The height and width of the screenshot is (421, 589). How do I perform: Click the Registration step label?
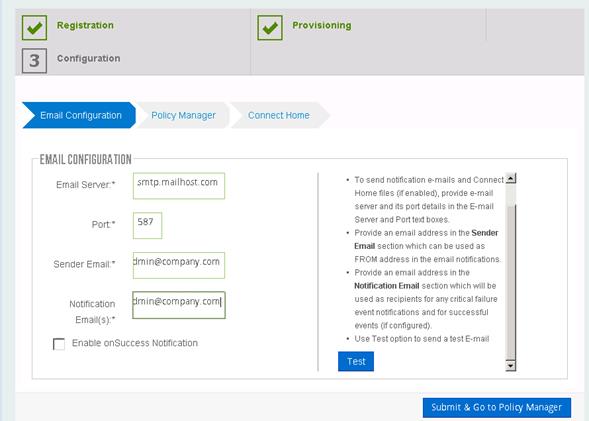tap(85, 25)
